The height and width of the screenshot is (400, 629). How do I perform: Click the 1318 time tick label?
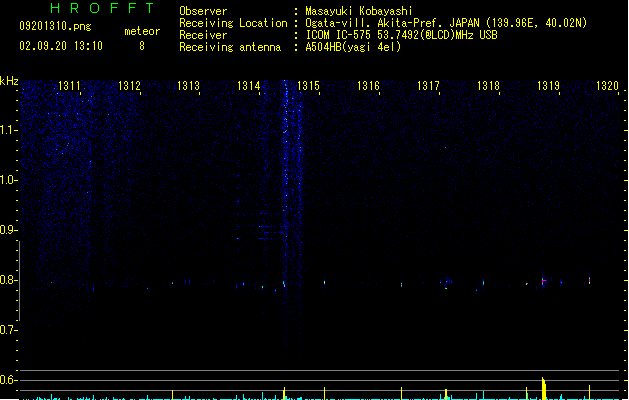[488, 86]
